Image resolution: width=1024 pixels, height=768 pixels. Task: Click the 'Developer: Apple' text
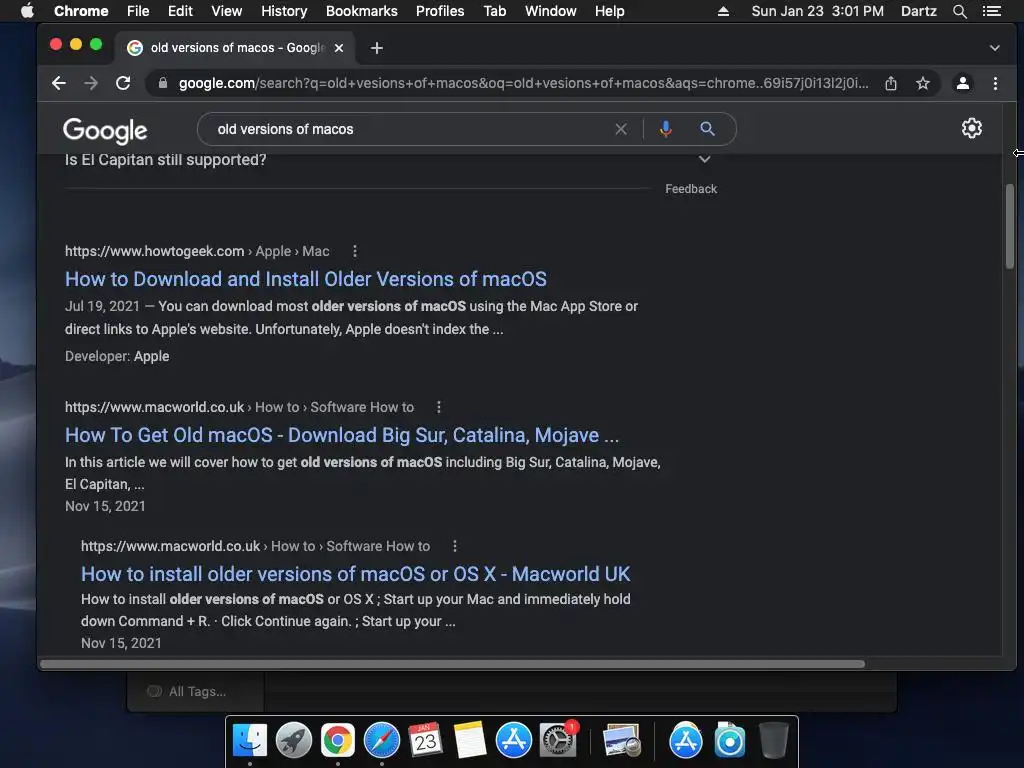coord(117,357)
